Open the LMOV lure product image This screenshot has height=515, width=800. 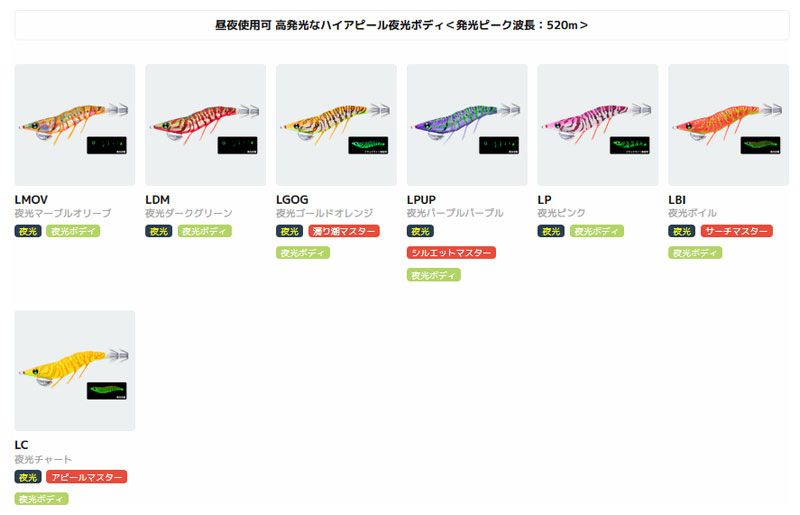coord(74,125)
